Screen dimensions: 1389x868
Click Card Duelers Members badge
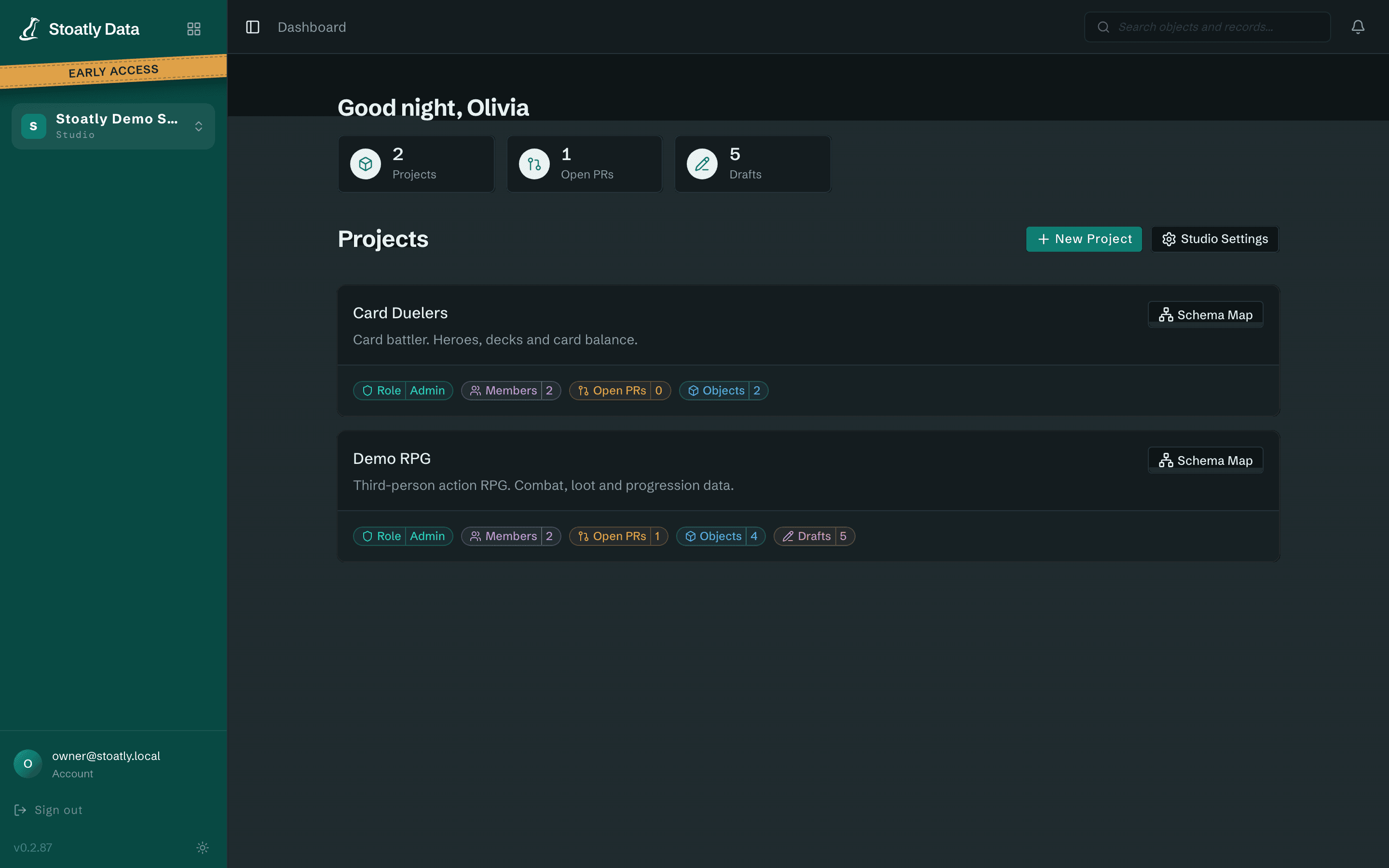point(511,391)
